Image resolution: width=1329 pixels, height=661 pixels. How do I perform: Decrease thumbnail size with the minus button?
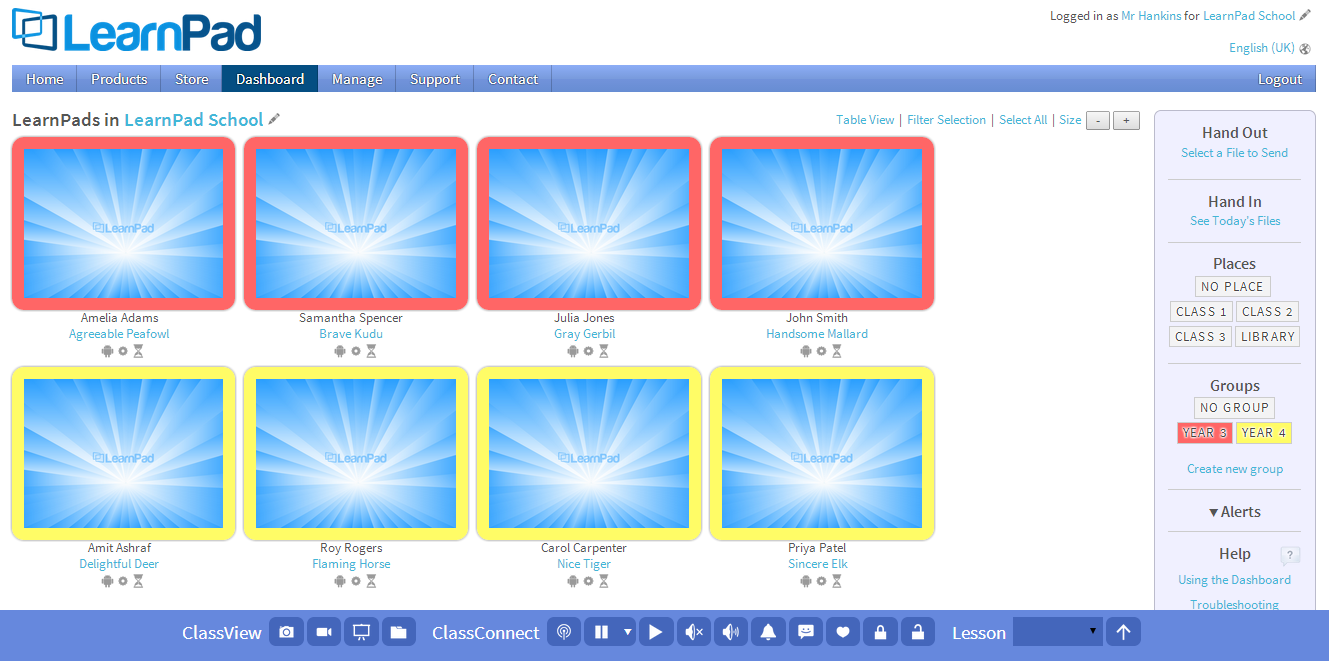pyautogui.click(x=1098, y=120)
